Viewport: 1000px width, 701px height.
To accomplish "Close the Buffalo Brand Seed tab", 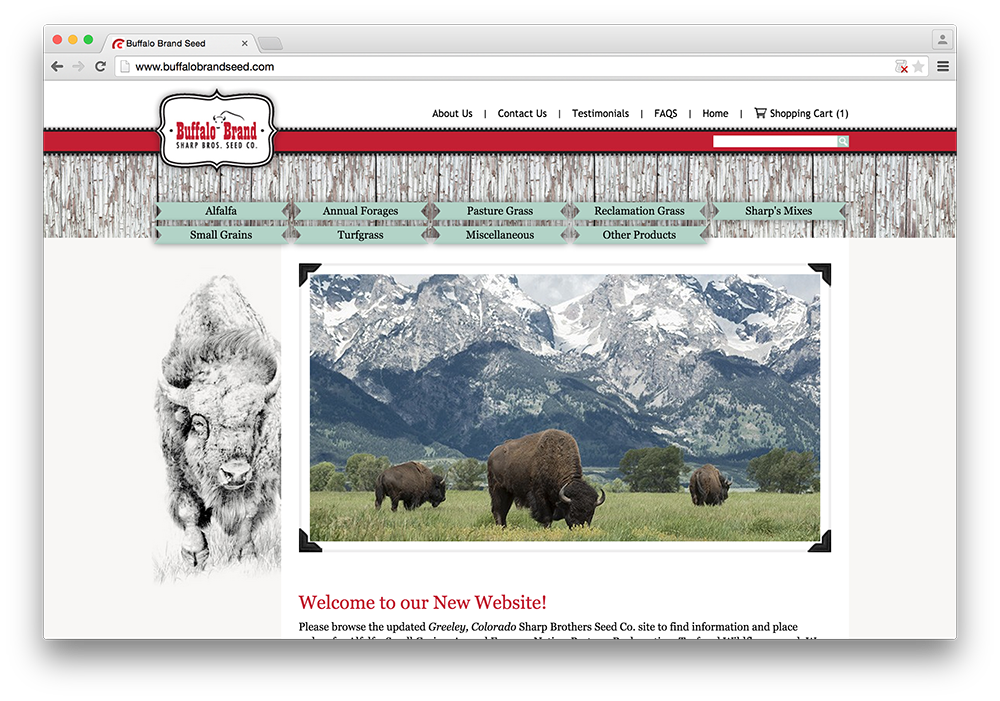I will (x=245, y=44).
